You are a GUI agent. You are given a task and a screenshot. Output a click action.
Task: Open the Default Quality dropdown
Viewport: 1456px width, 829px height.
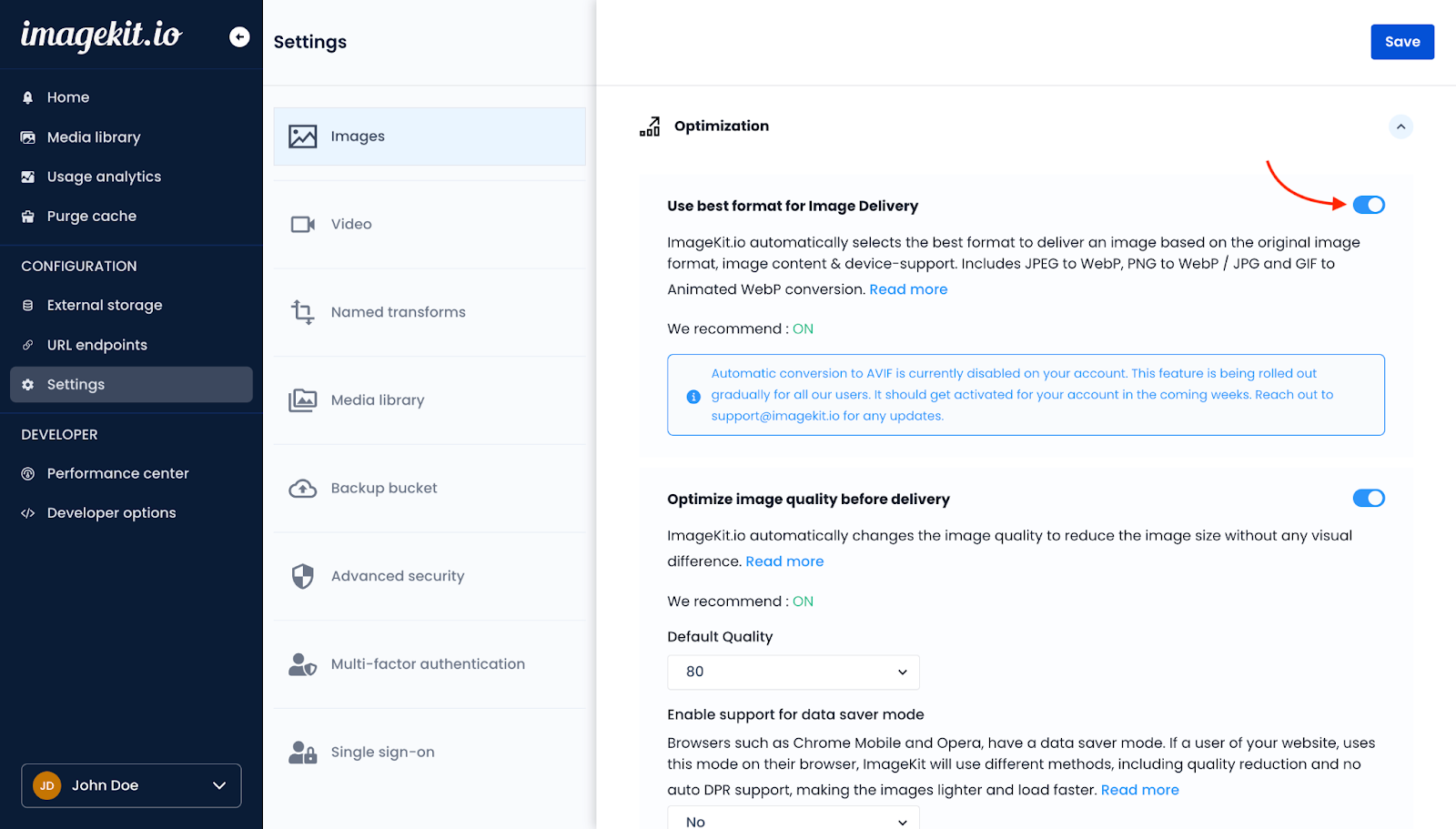click(793, 672)
